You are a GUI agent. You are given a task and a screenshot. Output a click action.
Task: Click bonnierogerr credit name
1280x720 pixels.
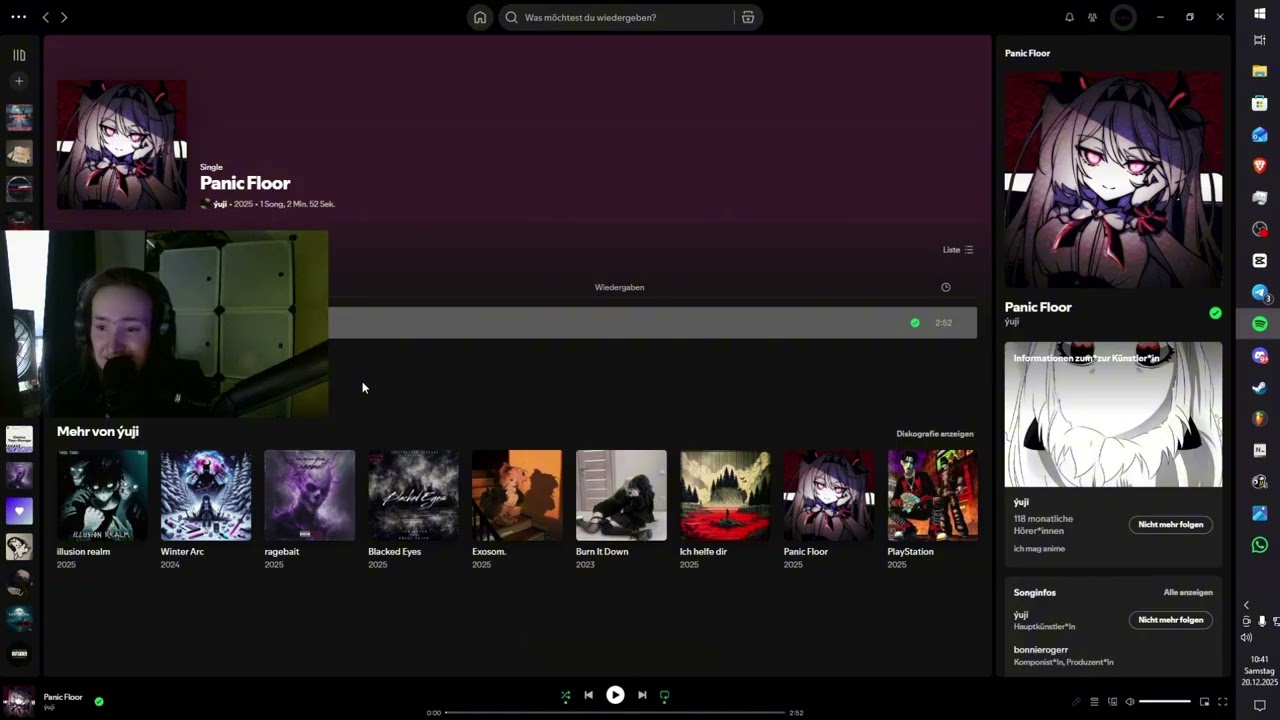[x=1041, y=650]
